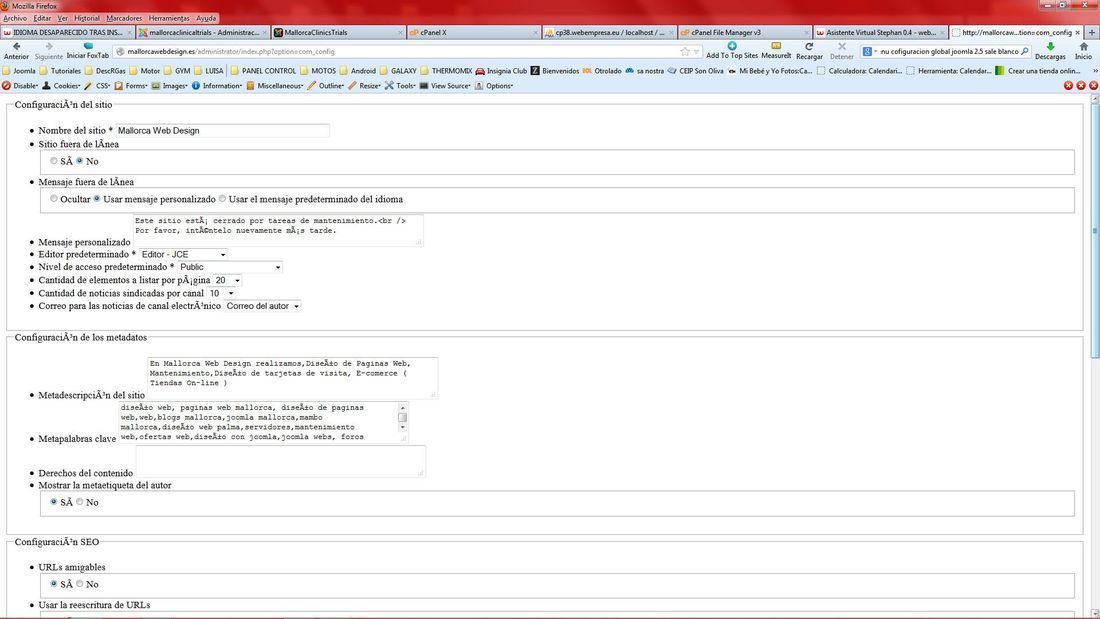The height and width of the screenshot is (619, 1100).
Task: Open Editor predeterminado dropdown showing Editor - JCE
Action: pos(183,254)
